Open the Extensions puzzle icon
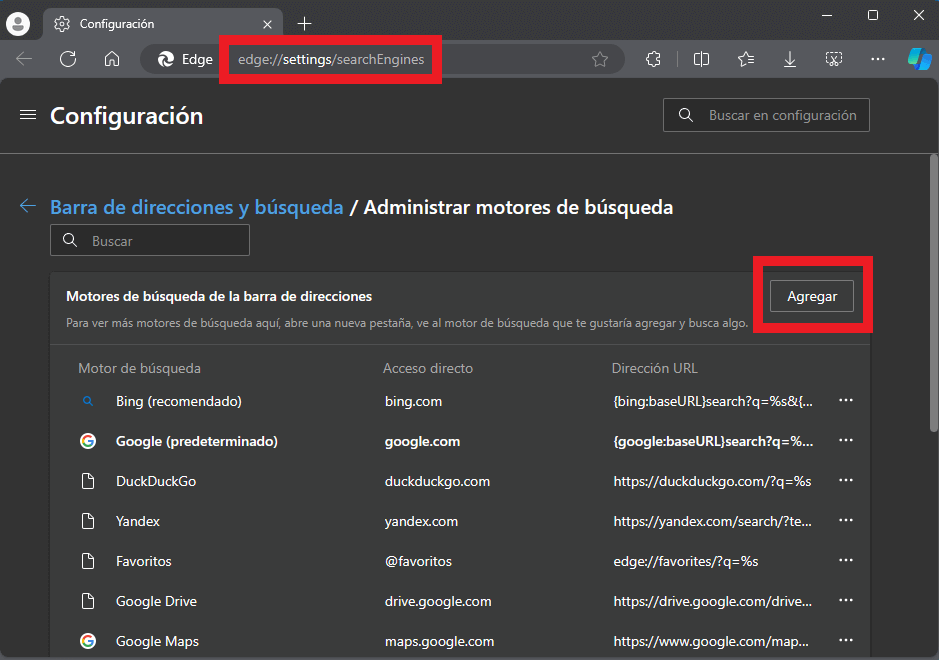The height and width of the screenshot is (660, 939). (653, 59)
